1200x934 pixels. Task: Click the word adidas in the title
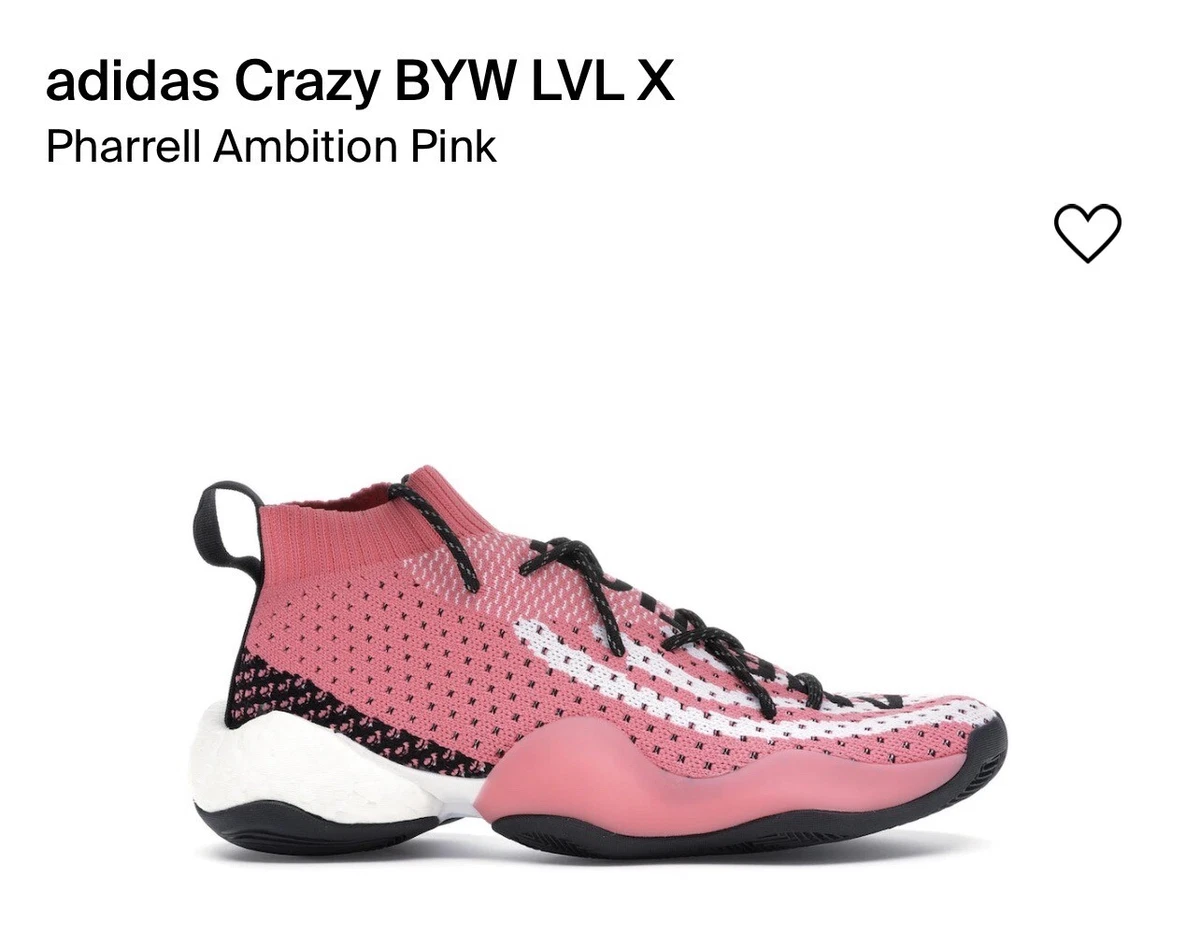point(133,83)
